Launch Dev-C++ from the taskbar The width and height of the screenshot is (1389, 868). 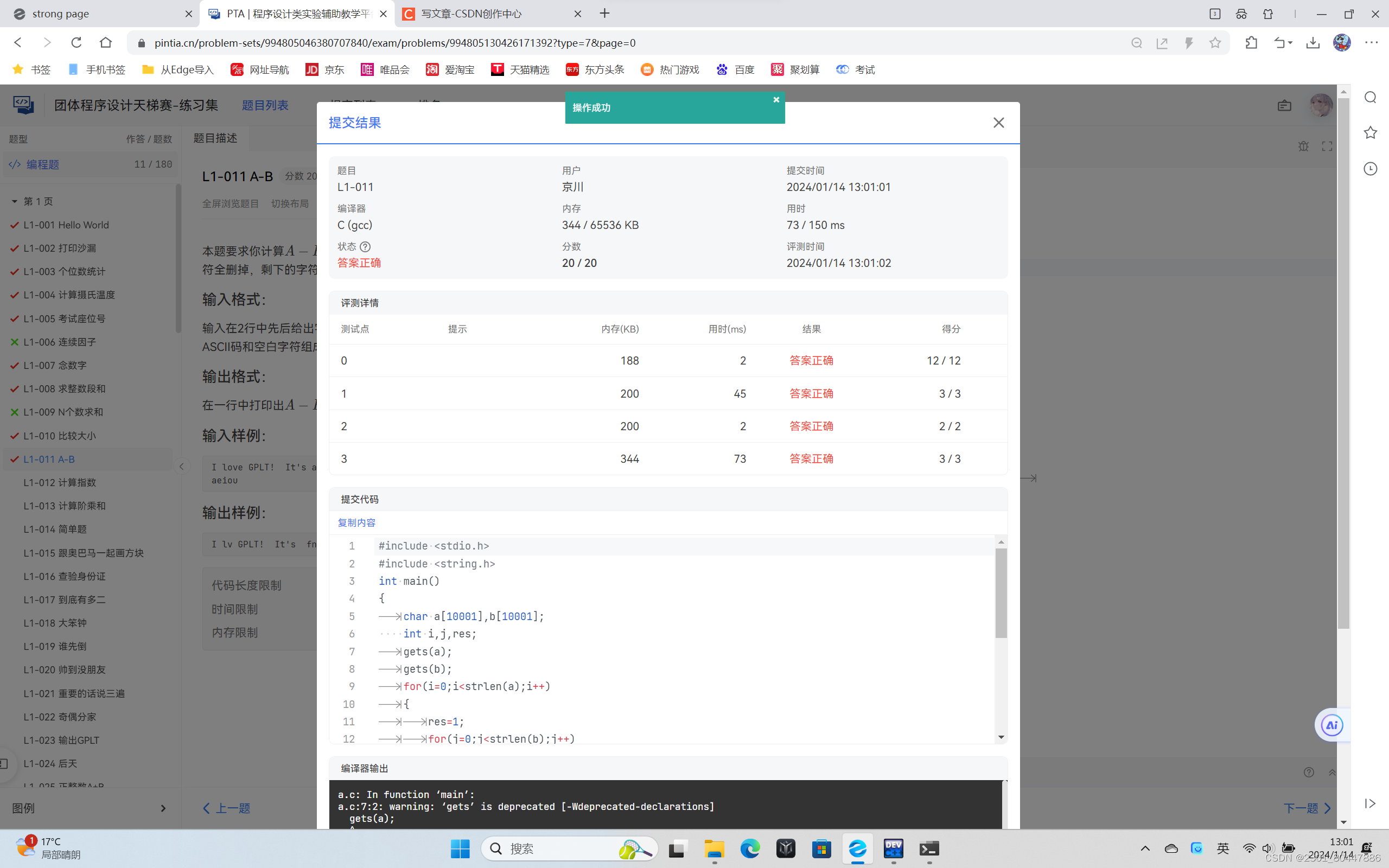(x=893, y=848)
